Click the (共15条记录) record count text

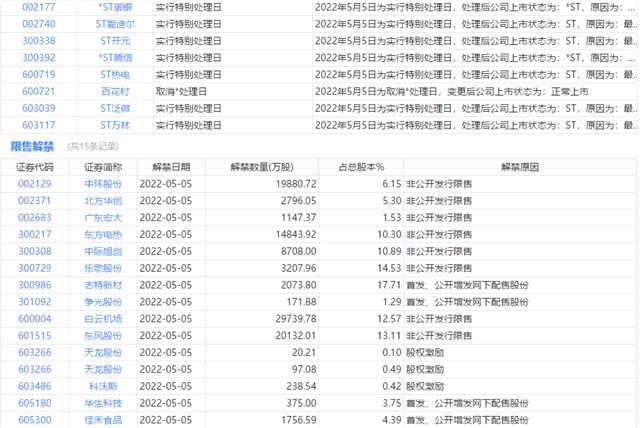click(93, 146)
